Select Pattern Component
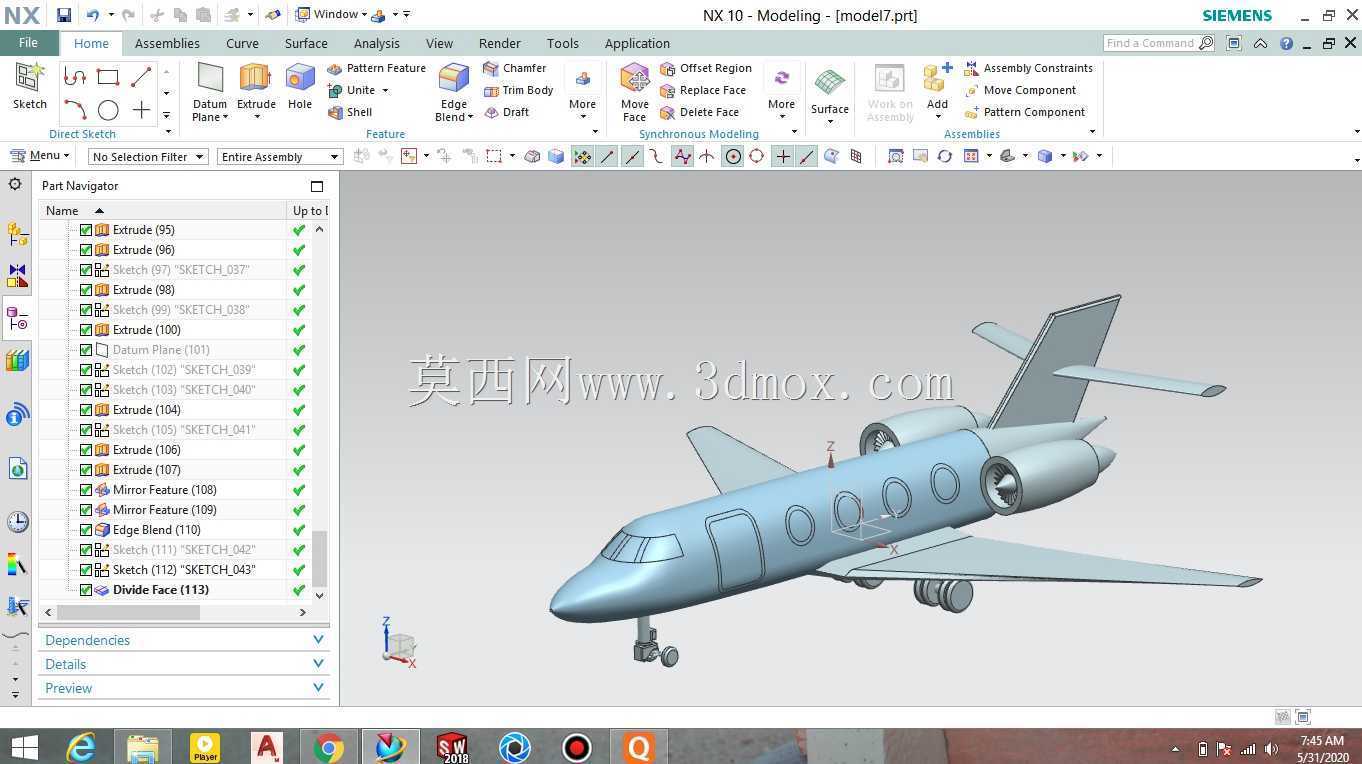The height and width of the screenshot is (764, 1362). tap(1024, 112)
